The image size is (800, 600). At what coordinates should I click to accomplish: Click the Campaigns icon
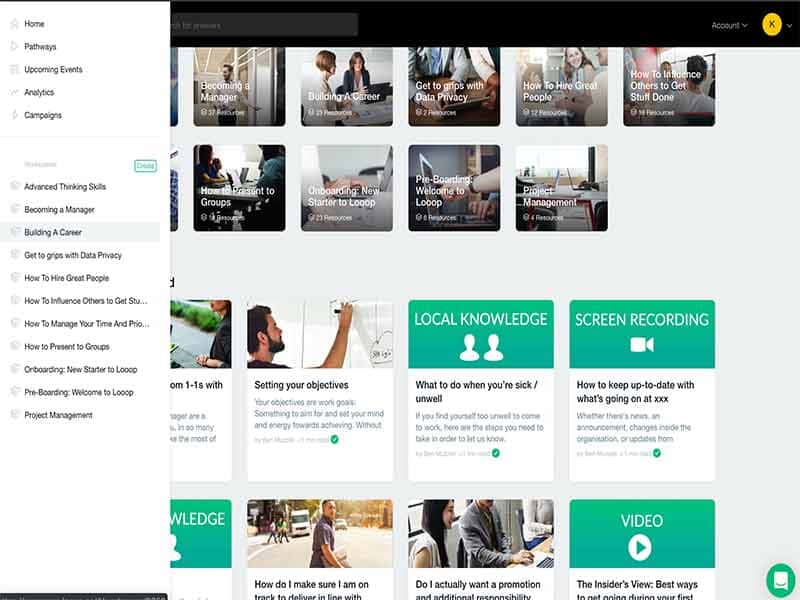coord(14,115)
